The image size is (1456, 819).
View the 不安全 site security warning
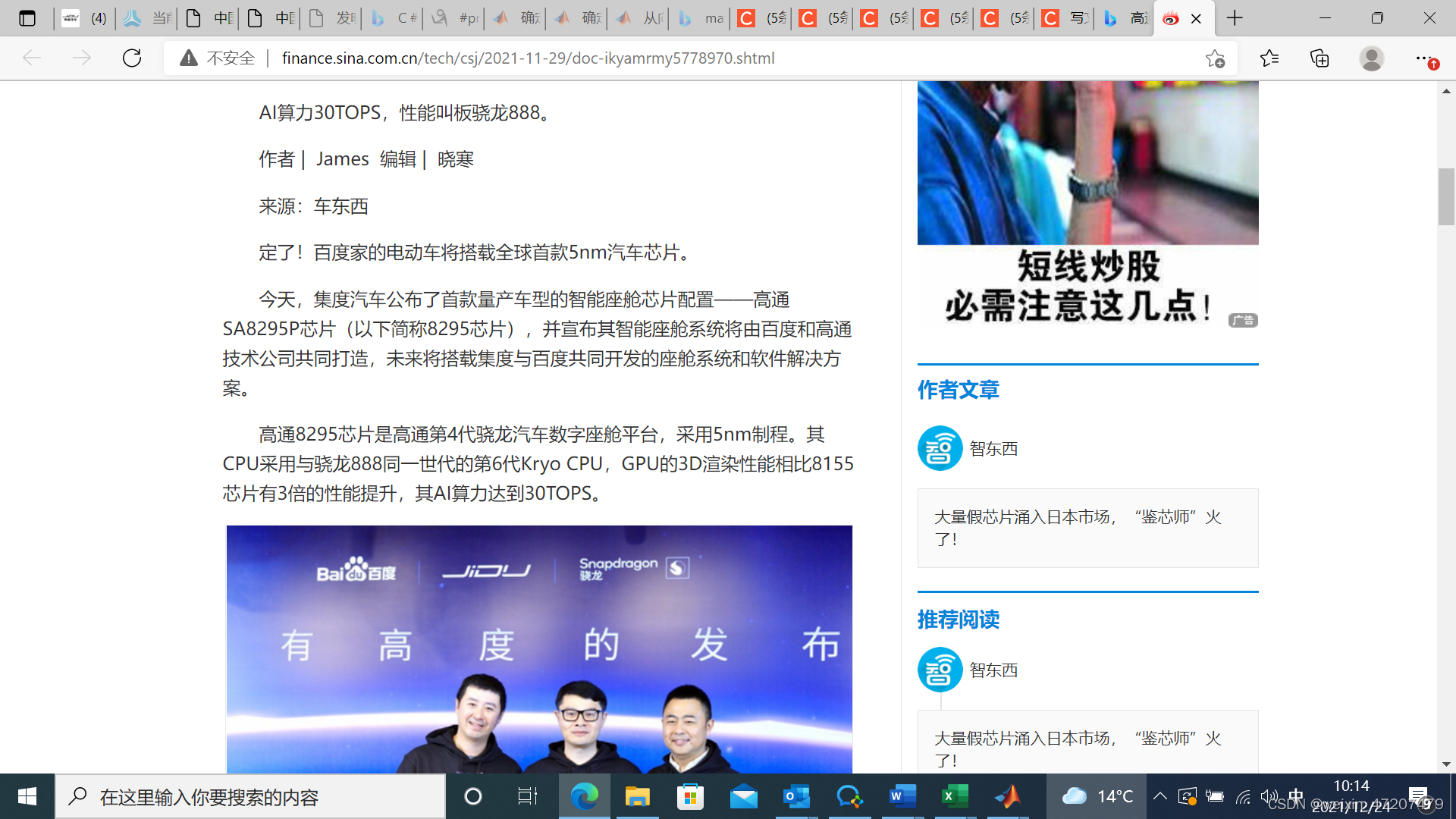(218, 58)
